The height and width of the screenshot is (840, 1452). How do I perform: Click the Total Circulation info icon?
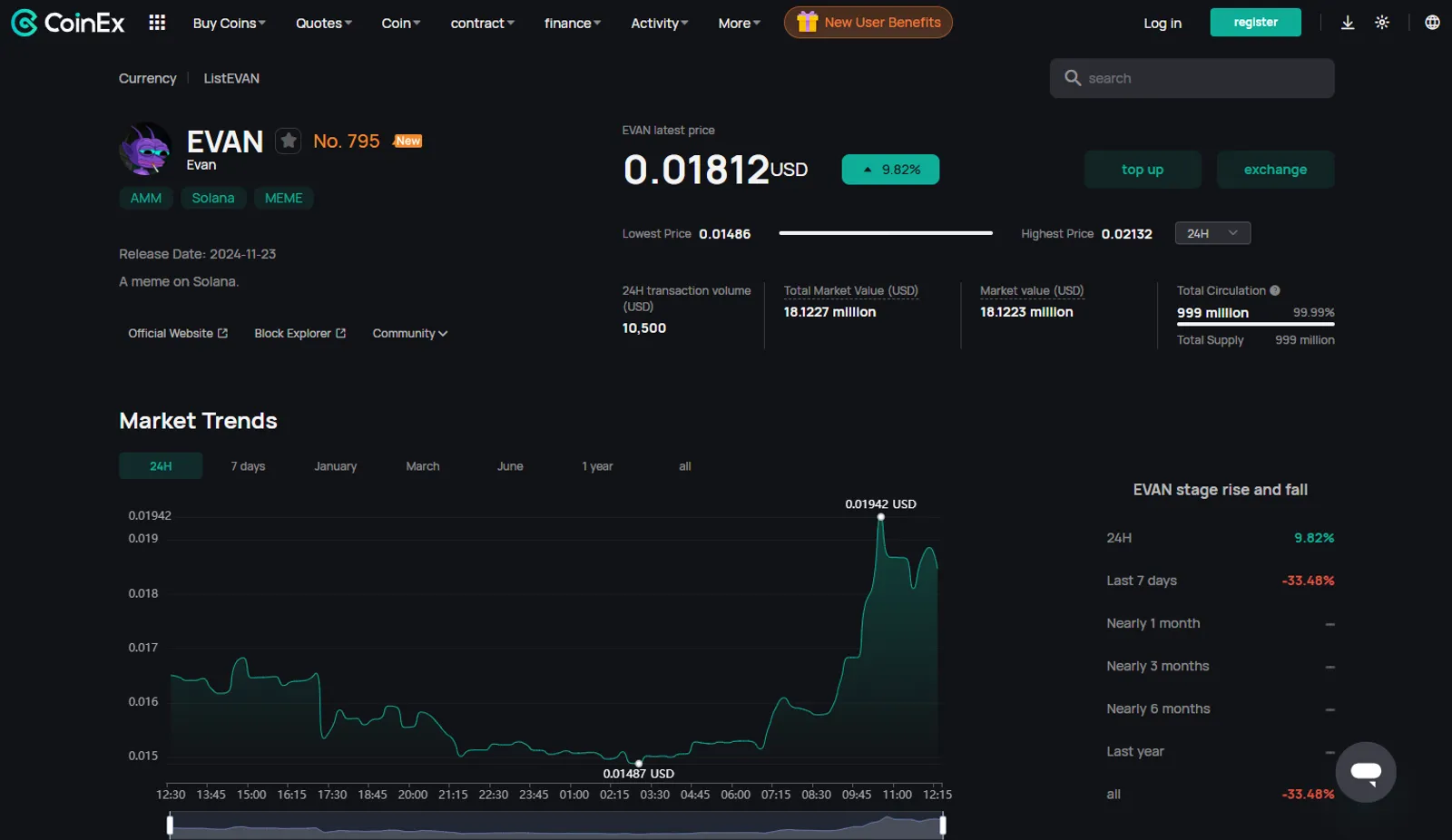pos(1275,290)
